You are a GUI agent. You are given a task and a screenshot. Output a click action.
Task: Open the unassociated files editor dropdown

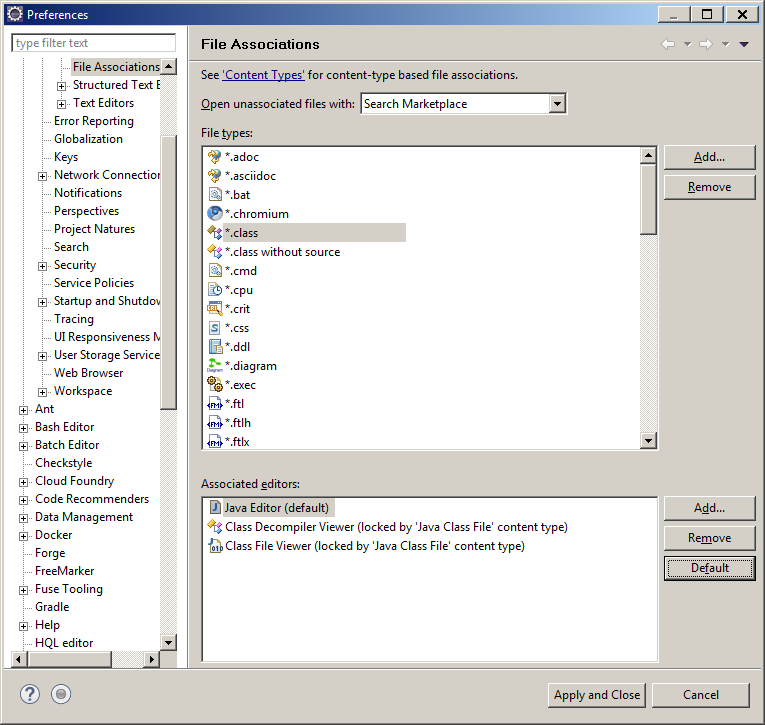[557, 104]
